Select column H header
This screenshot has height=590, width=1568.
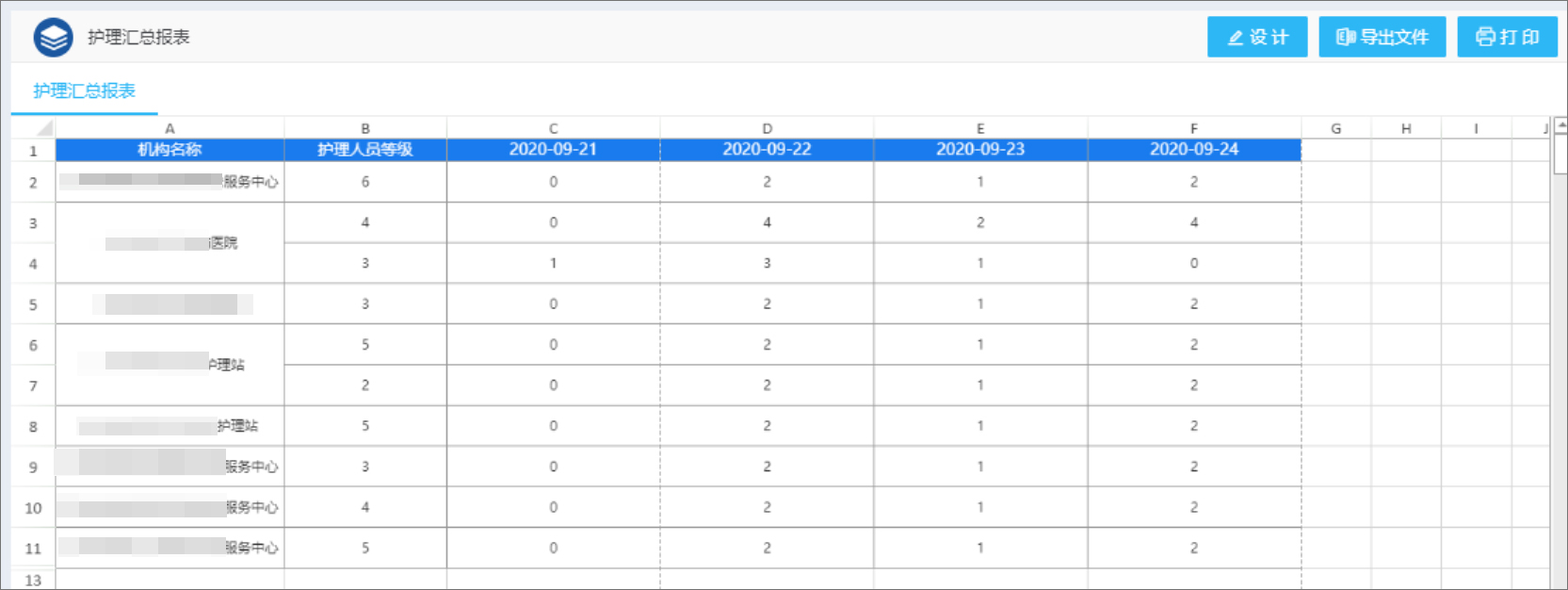(x=1405, y=128)
